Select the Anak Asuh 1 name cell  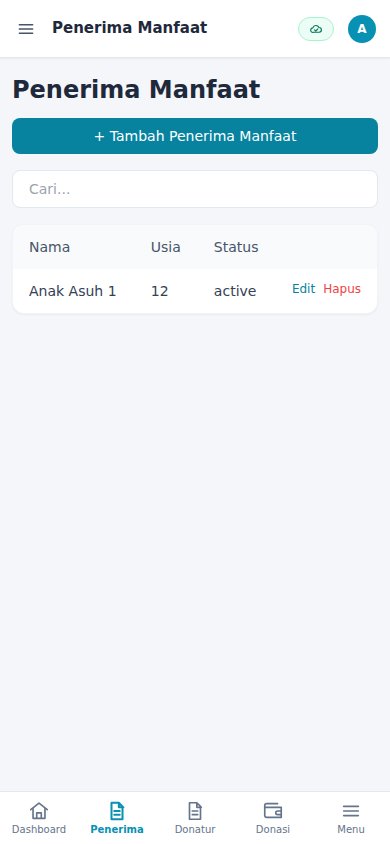(73, 291)
